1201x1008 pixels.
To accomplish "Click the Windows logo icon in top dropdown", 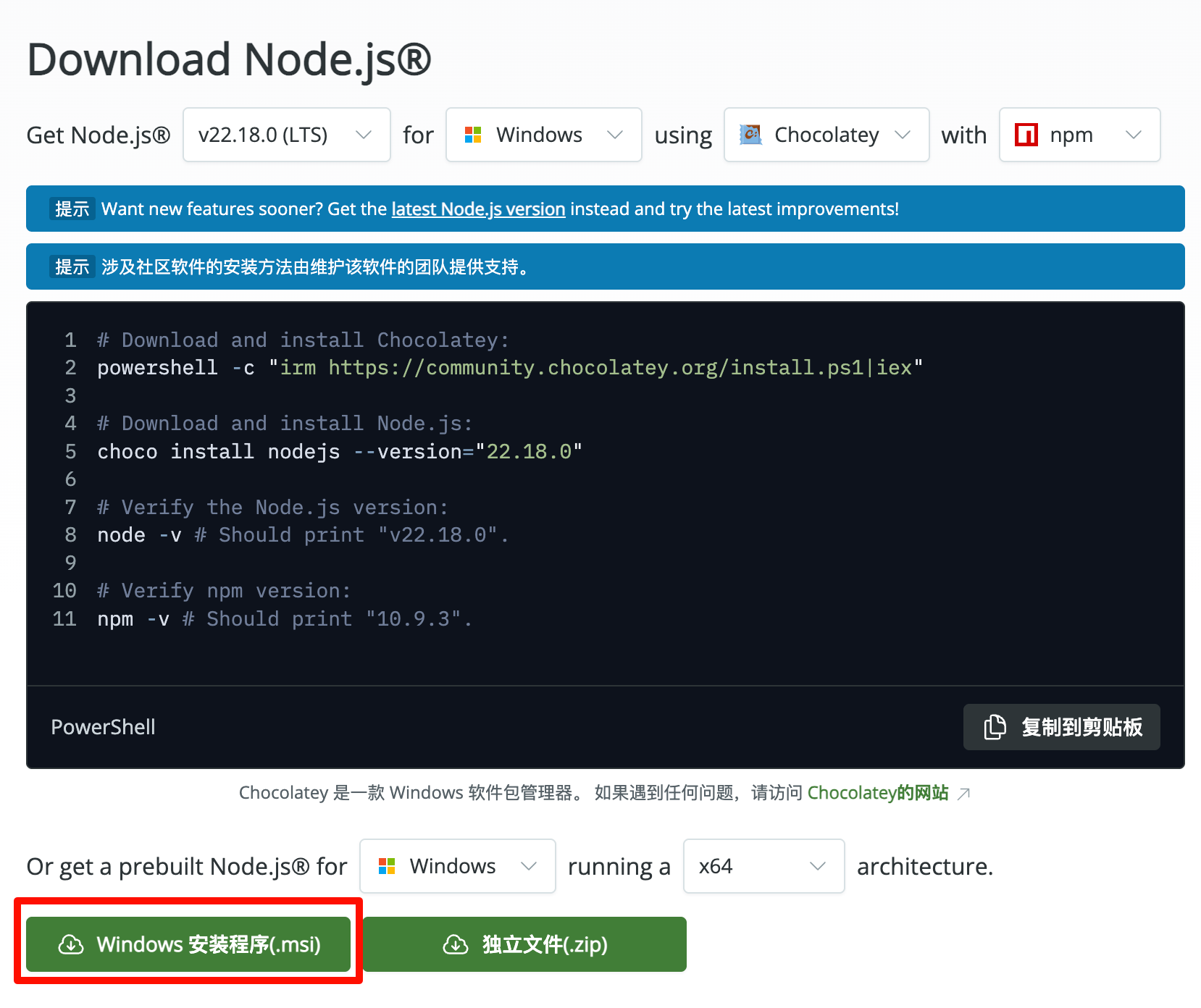I will click(473, 135).
